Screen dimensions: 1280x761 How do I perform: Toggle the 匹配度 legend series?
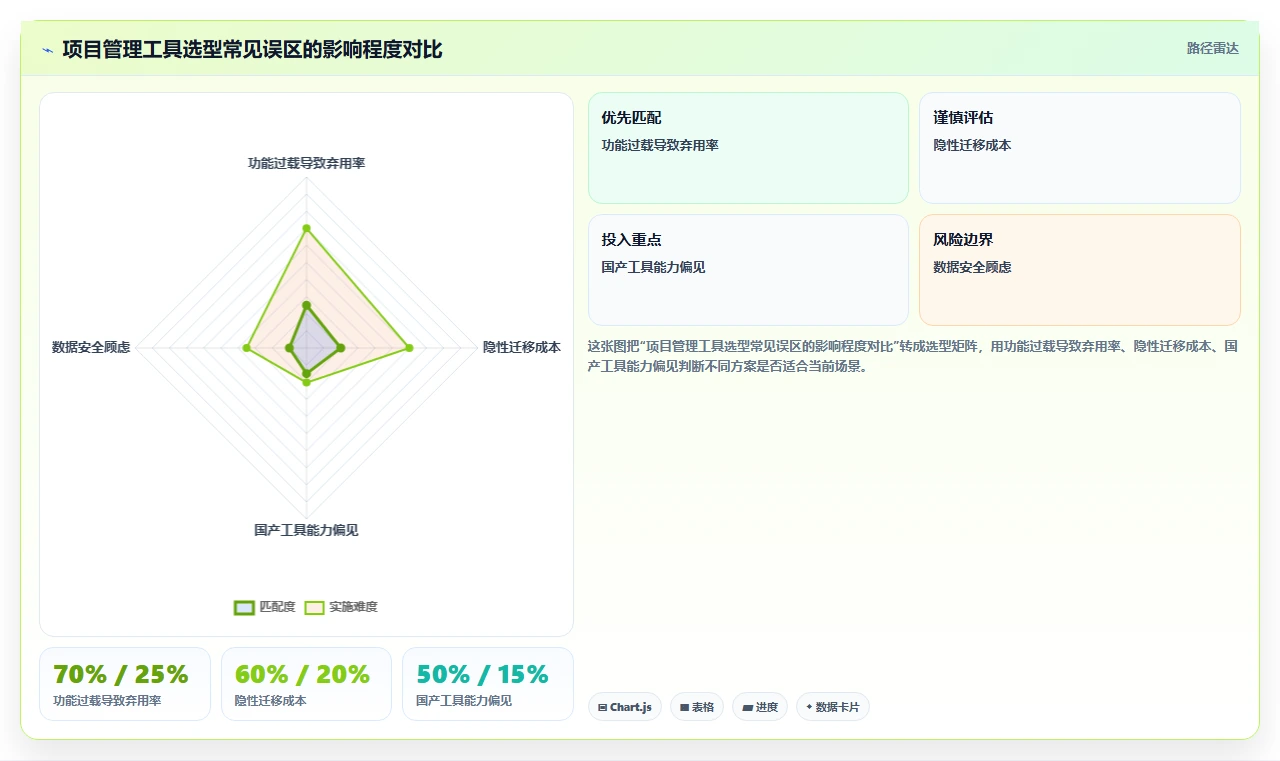click(265, 607)
